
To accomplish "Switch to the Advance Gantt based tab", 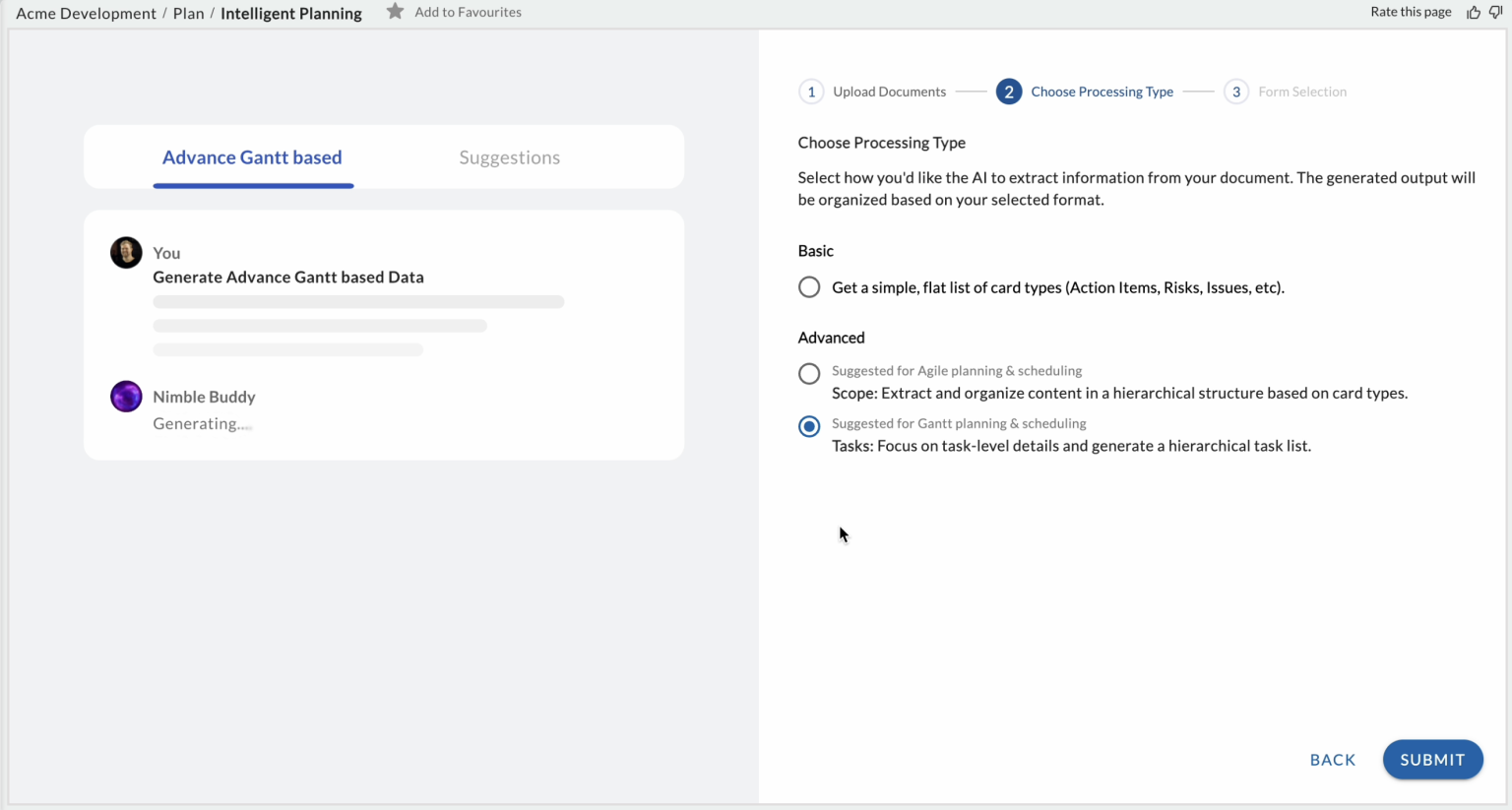I will click(252, 157).
